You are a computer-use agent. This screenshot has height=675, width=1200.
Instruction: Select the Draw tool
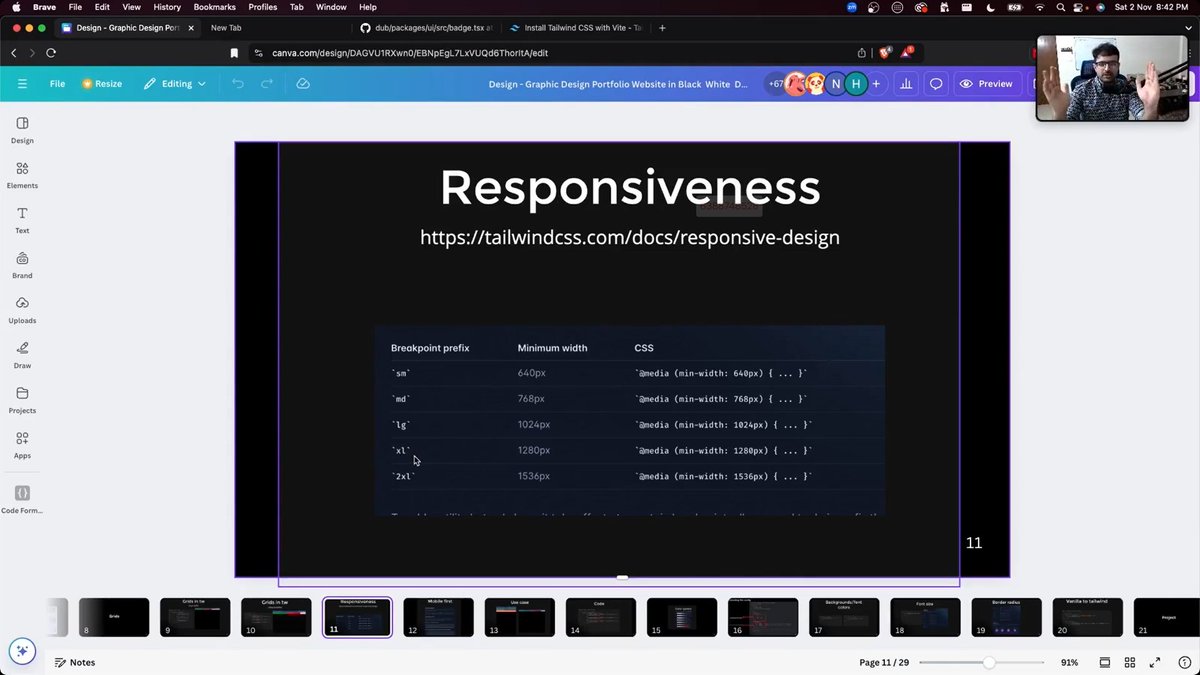click(22, 355)
